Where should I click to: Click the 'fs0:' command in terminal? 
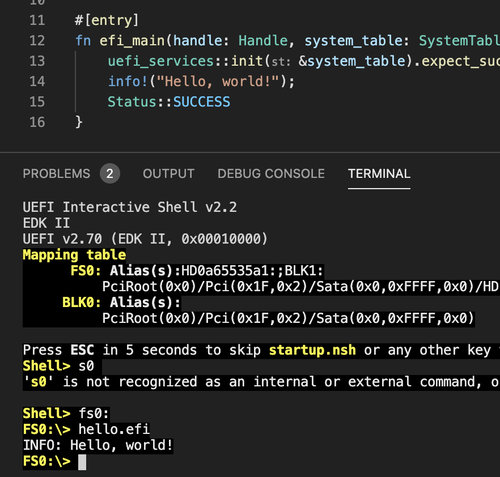tap(94, 413)
